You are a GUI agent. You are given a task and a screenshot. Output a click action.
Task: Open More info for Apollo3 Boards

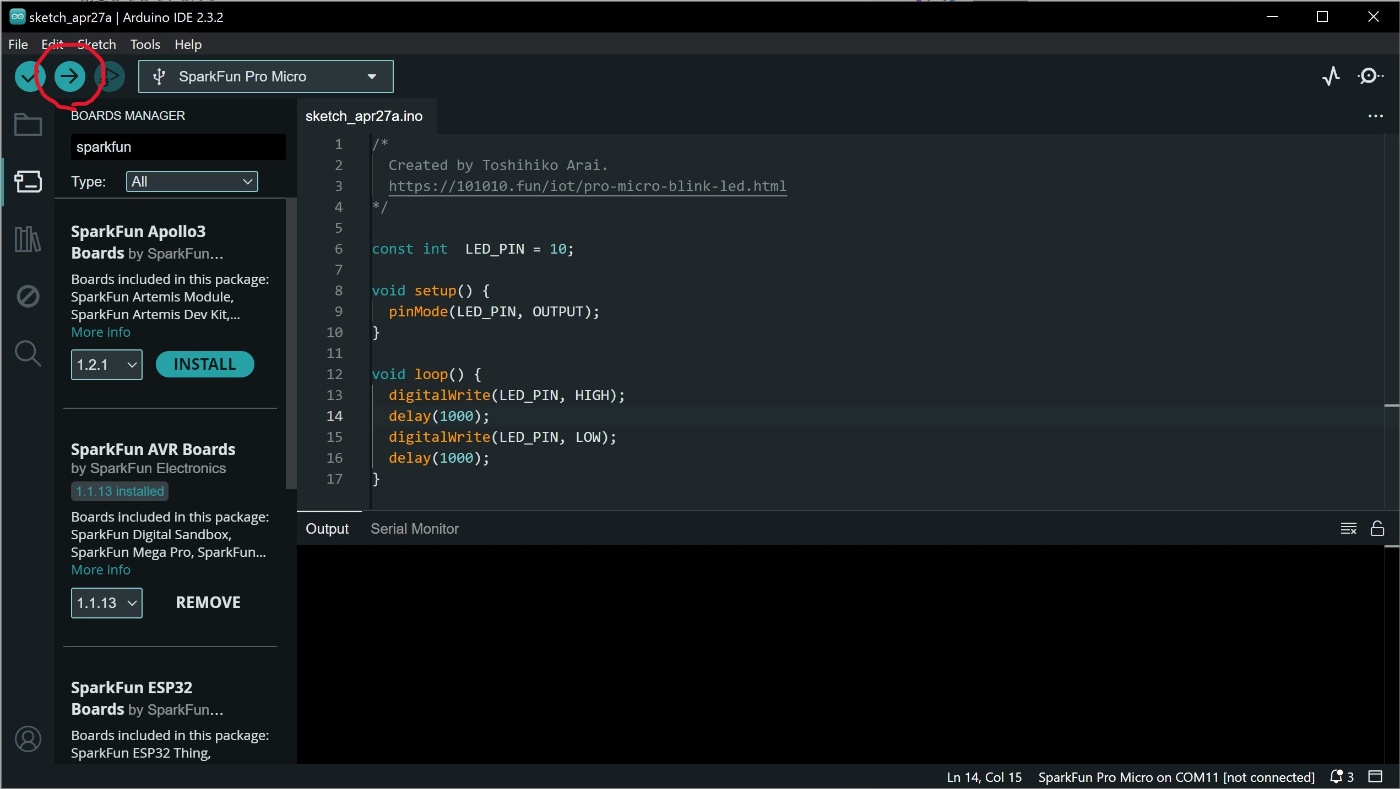click(101, 332)
